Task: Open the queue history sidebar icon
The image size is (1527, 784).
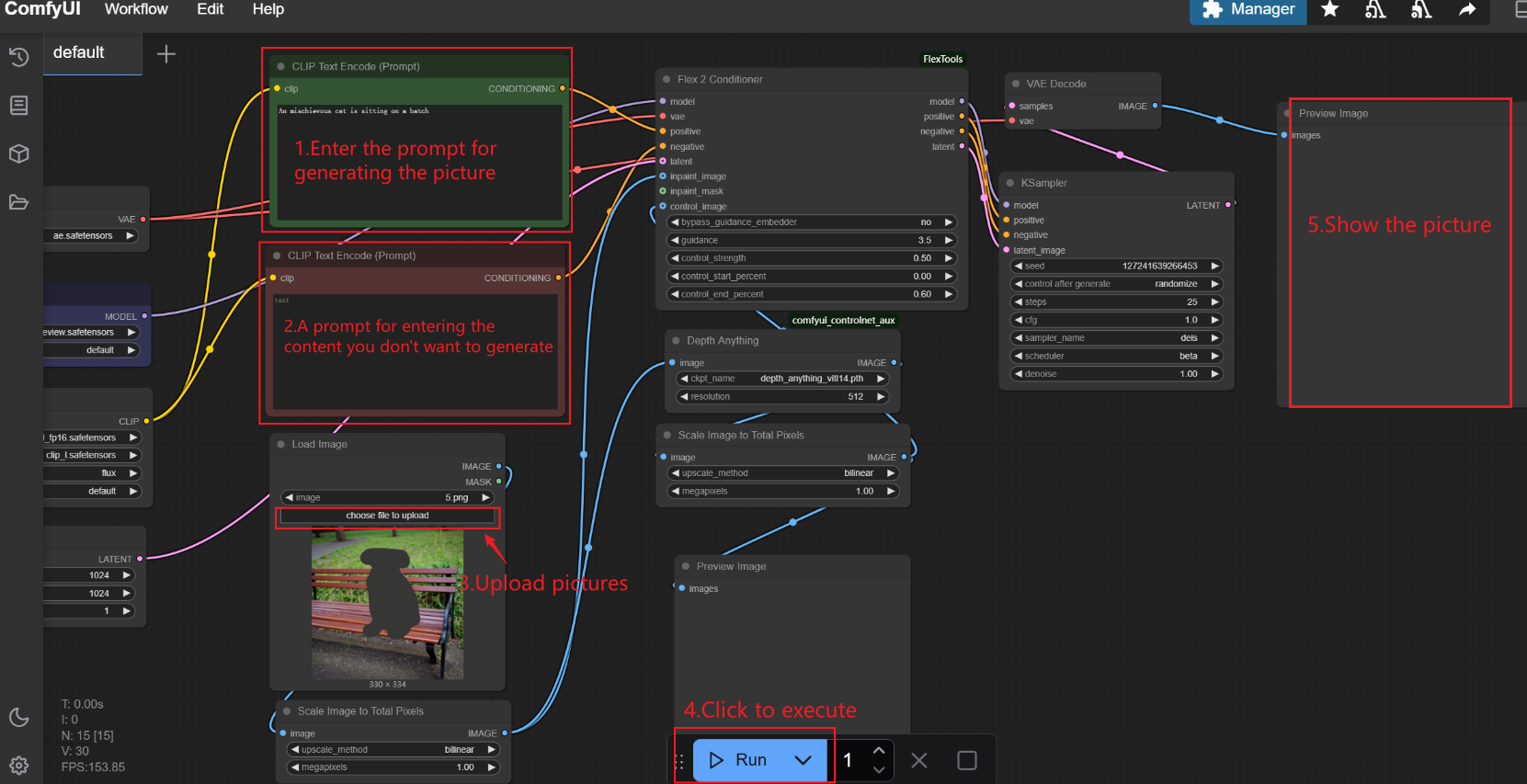Action: click(x=18, y=57)
